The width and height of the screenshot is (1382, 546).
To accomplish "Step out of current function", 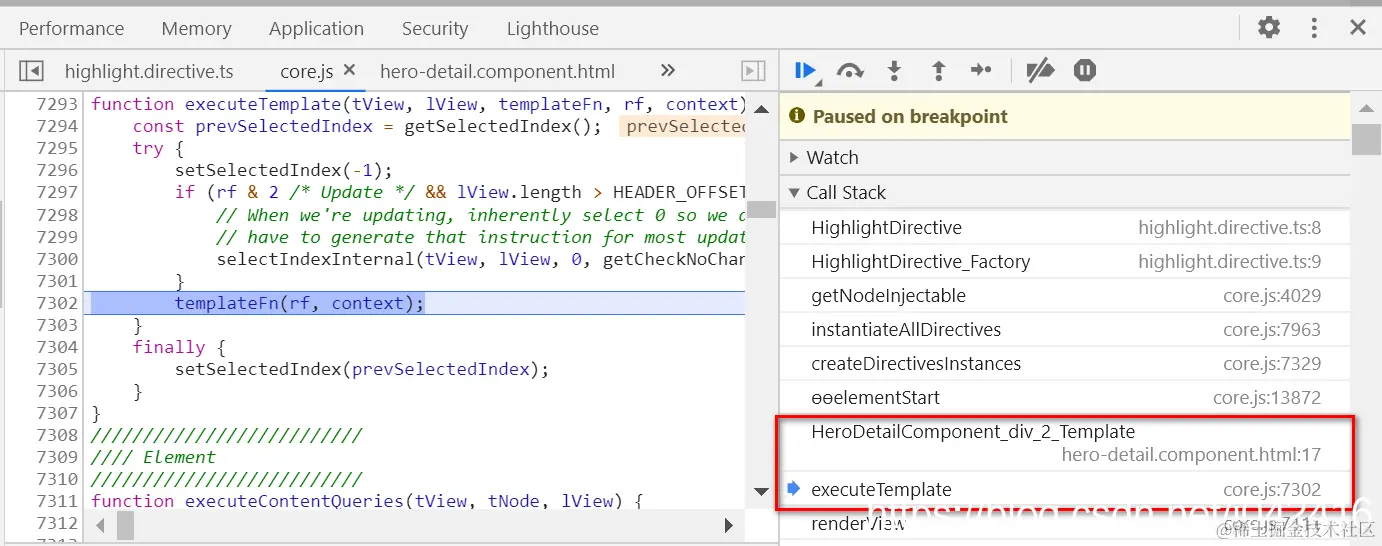I will tap(938, 70).
